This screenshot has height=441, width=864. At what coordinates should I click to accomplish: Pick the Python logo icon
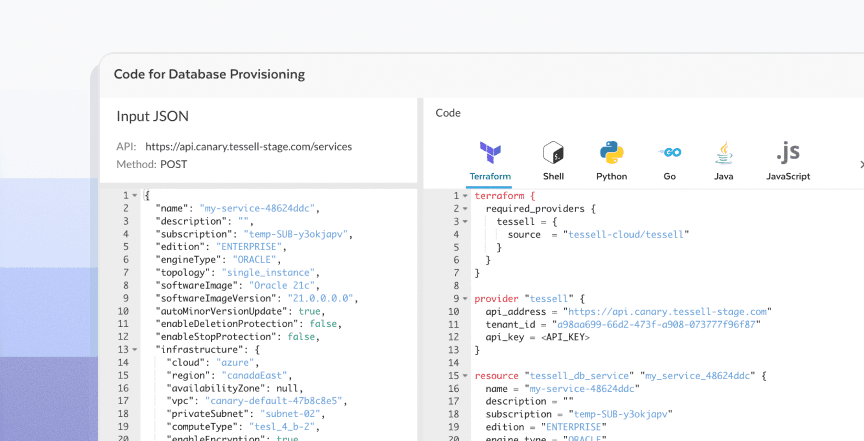tap(612, 152)
